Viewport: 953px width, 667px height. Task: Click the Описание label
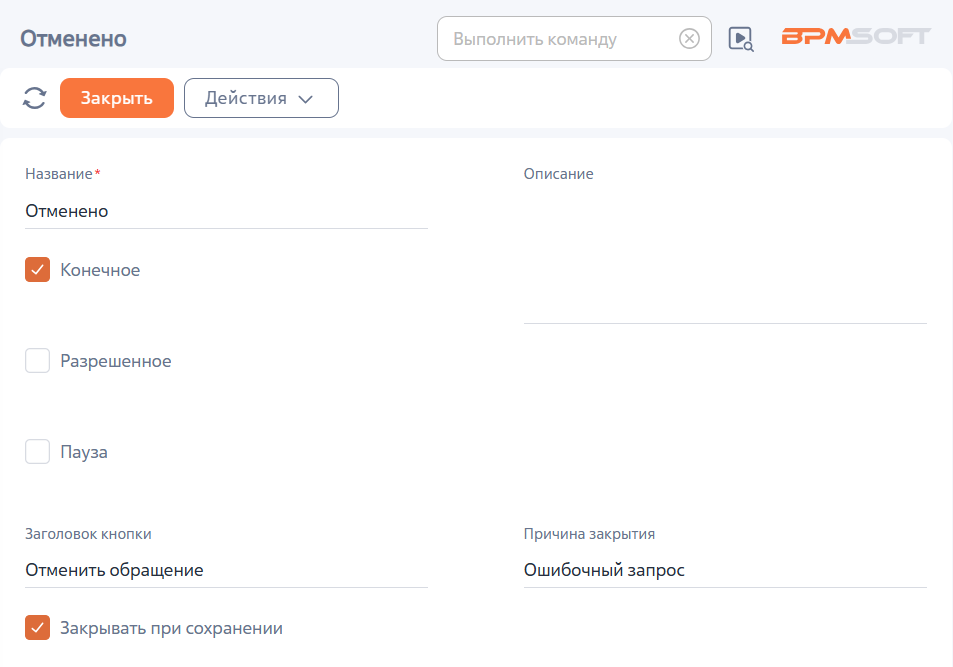(x=559, y=174)
